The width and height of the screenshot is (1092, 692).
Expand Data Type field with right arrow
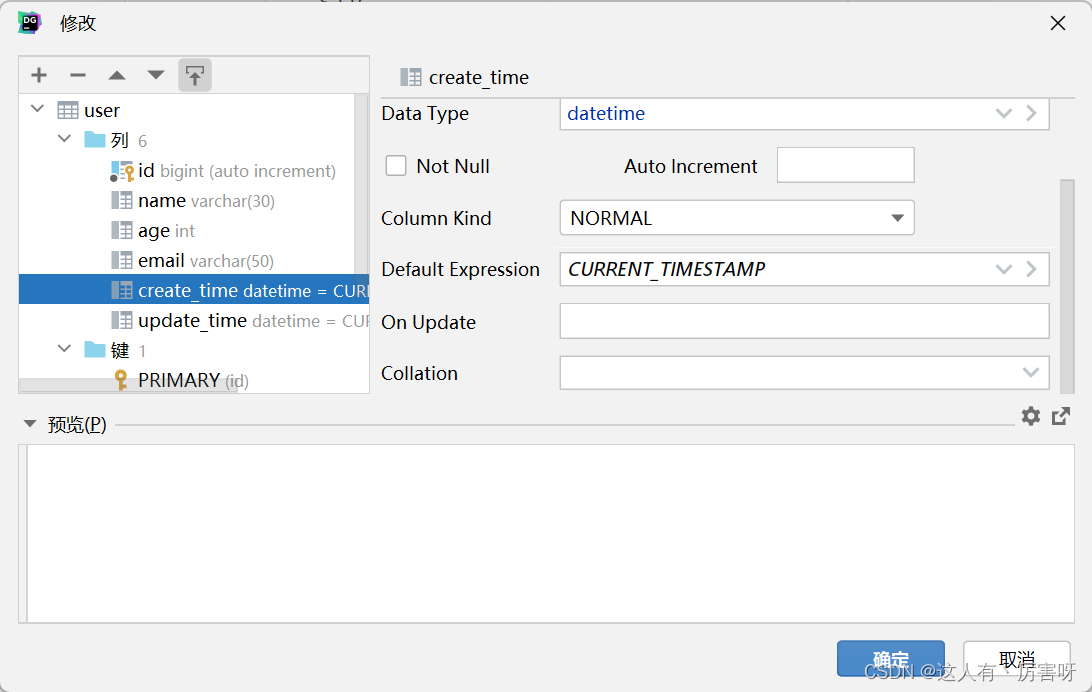pos(1031,113)
